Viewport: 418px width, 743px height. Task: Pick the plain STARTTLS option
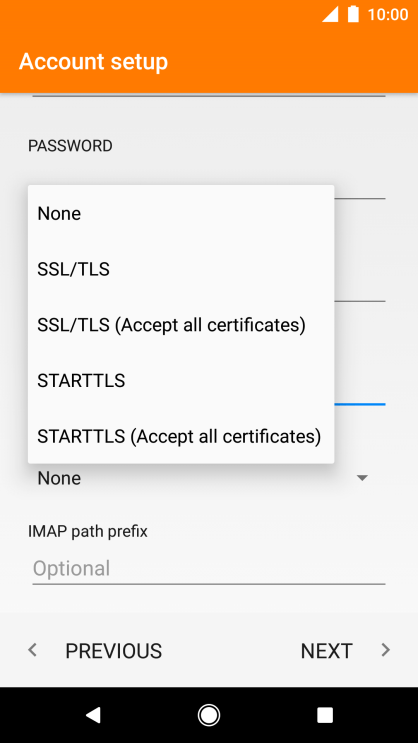pos(181,381)
